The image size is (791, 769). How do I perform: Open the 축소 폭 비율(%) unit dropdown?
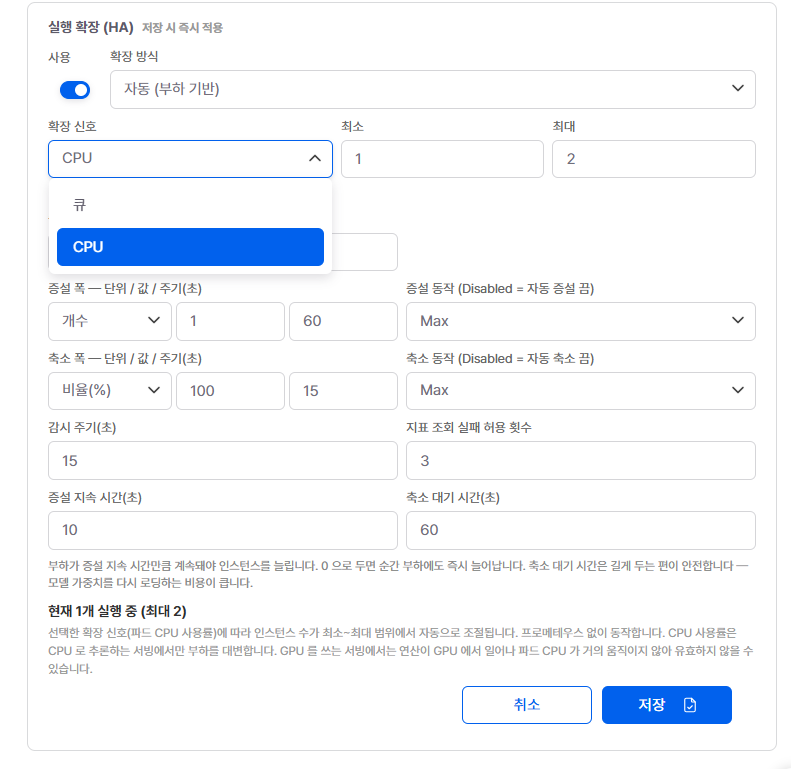[110, 391]
